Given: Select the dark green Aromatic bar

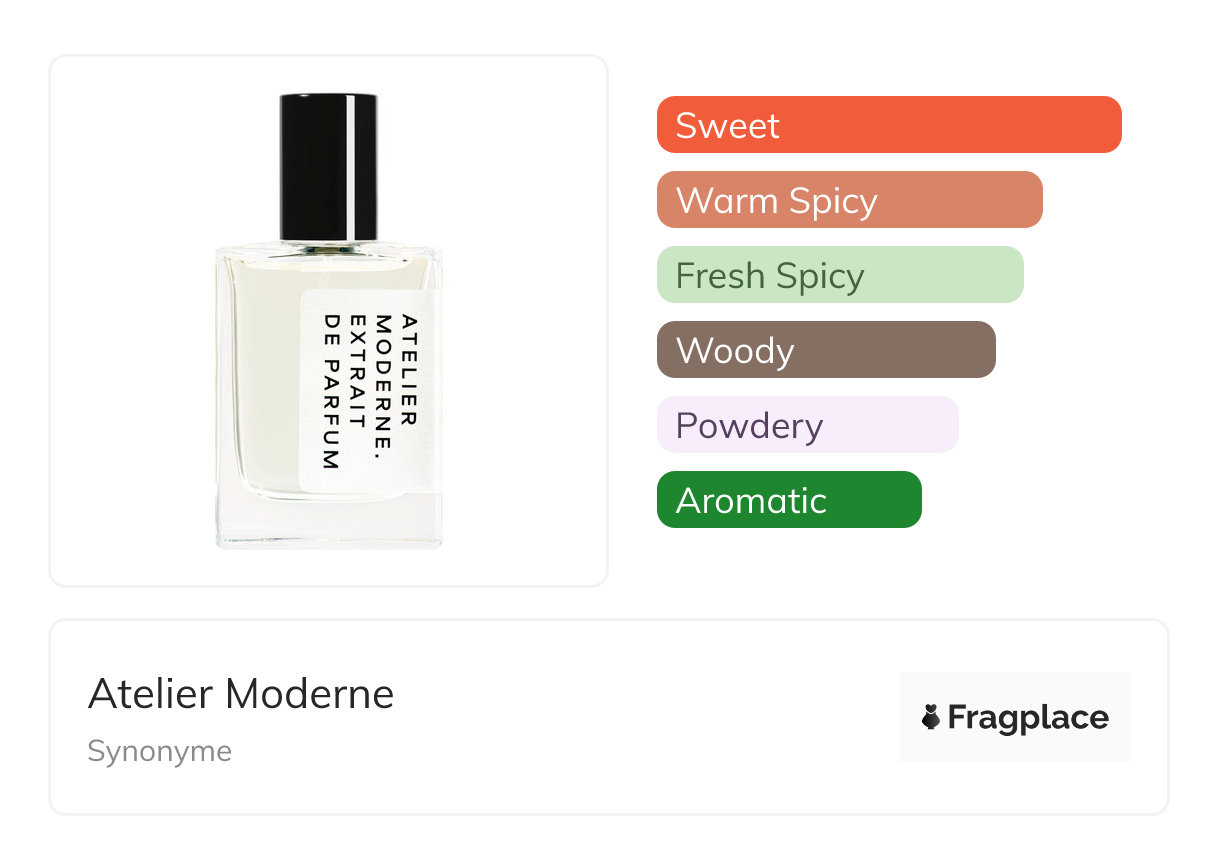Looking at the screenshot, I should tap(789, 500).
